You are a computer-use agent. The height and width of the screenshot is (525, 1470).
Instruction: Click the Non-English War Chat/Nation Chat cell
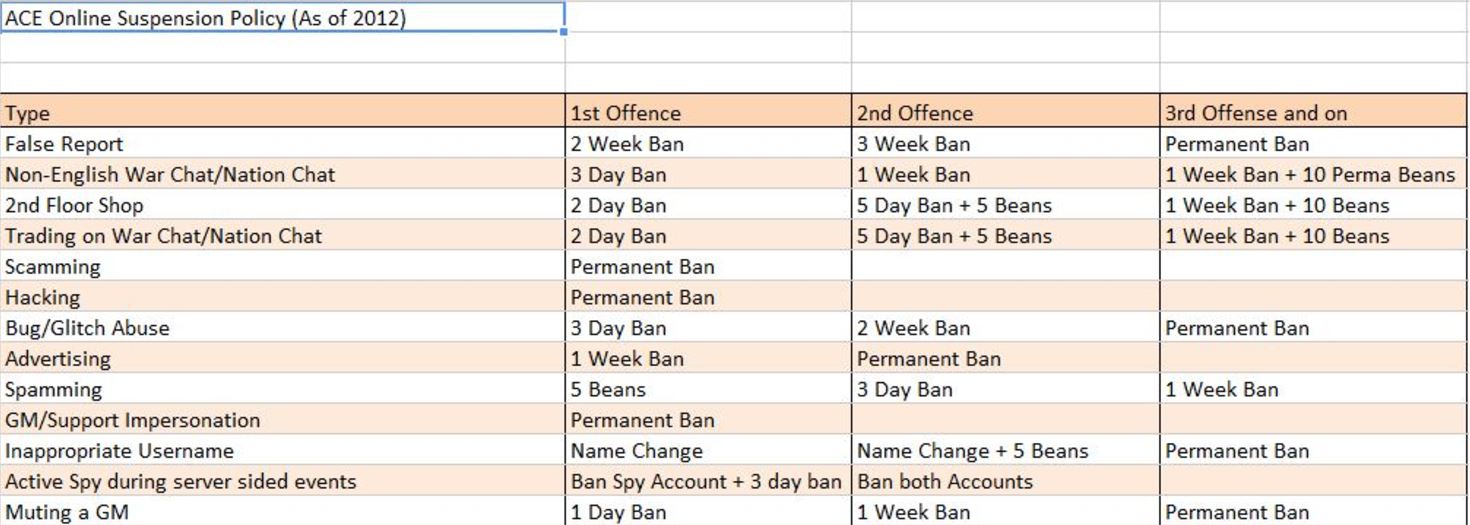pyautogui.click(x=283, y=174)
